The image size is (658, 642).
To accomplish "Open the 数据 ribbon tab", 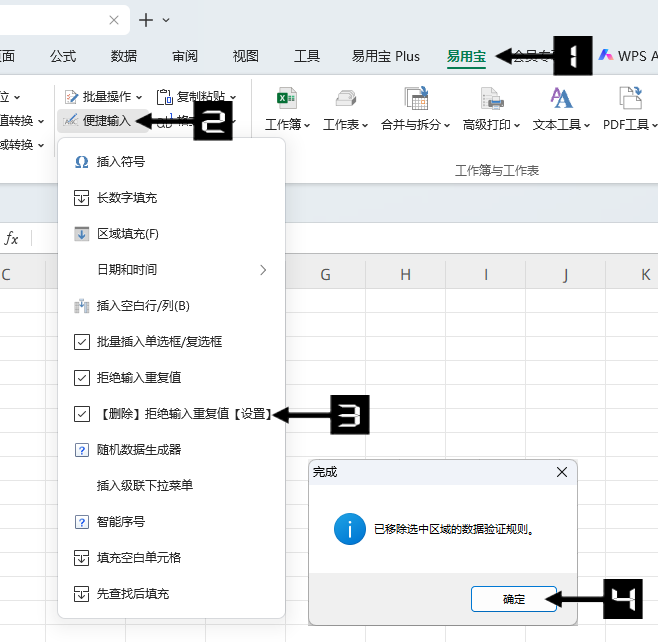I will coord(124,56).
